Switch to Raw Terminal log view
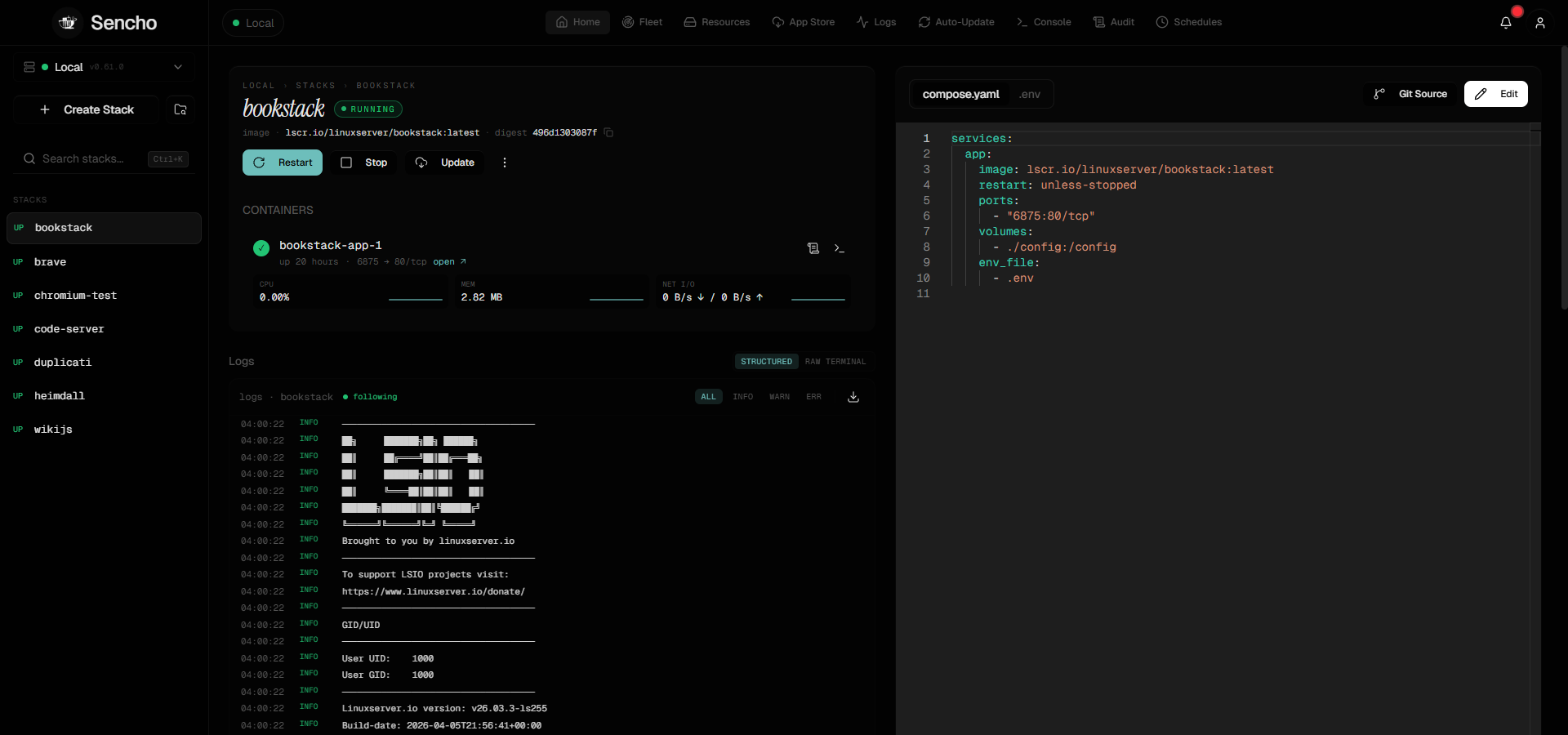Image resolution: width=1568 pixels, height=735 pixels. (835, 362)
